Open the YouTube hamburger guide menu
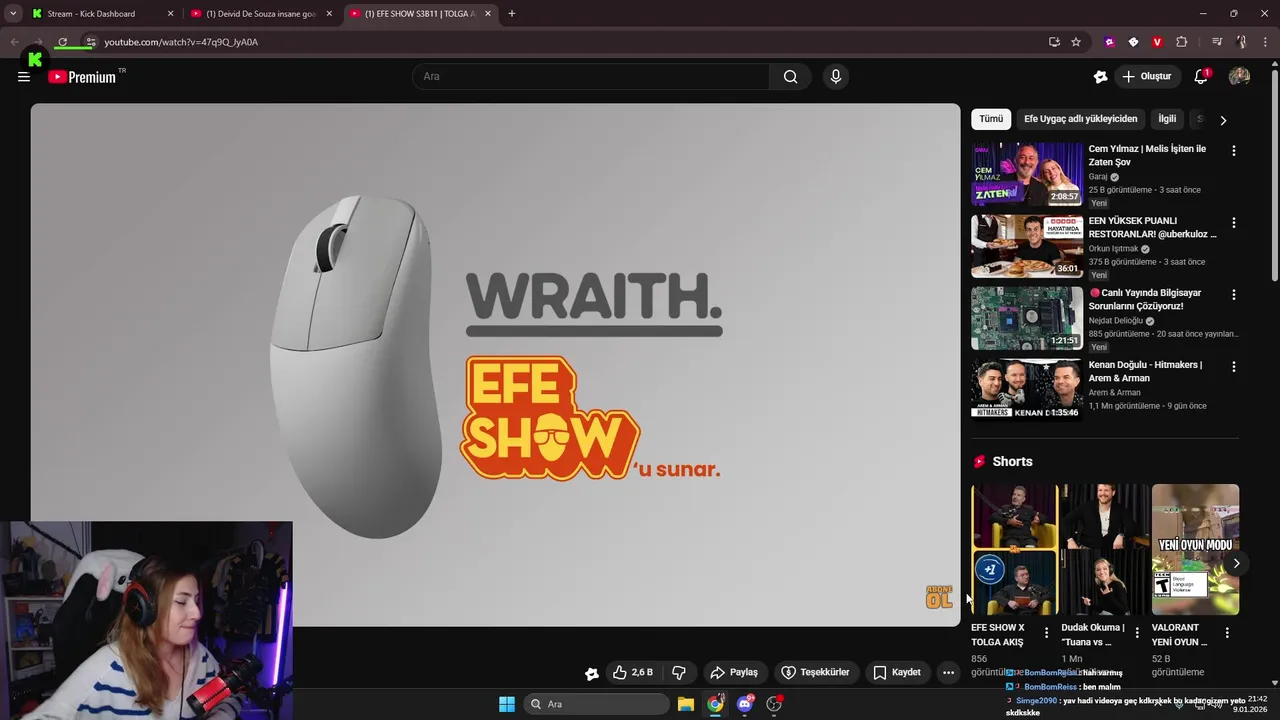 [24, 77]
